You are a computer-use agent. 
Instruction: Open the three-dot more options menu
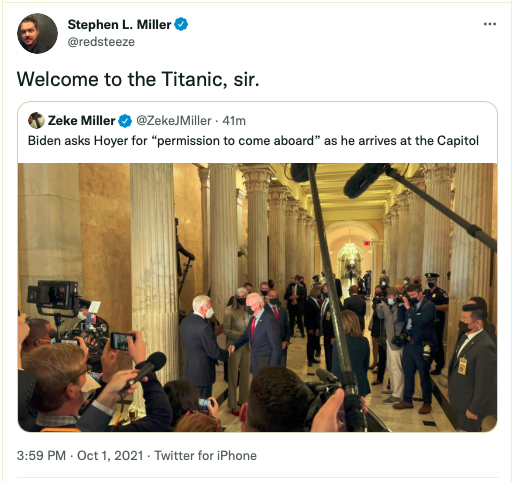tap(490, 24)
